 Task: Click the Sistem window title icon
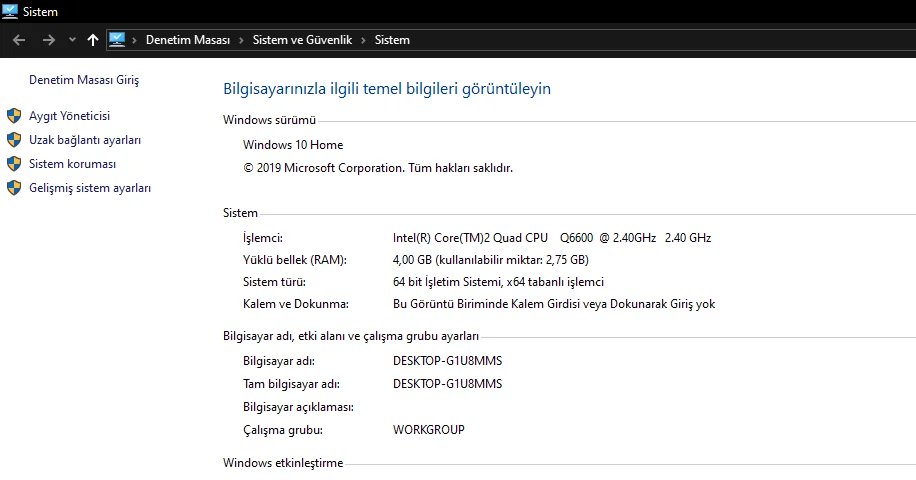10,11
